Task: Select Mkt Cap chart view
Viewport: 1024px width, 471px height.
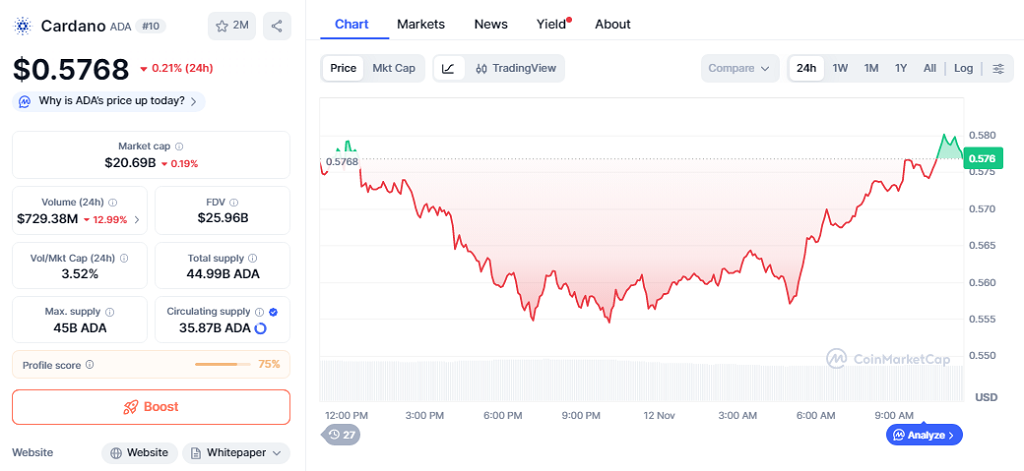Action: point(394,68)
